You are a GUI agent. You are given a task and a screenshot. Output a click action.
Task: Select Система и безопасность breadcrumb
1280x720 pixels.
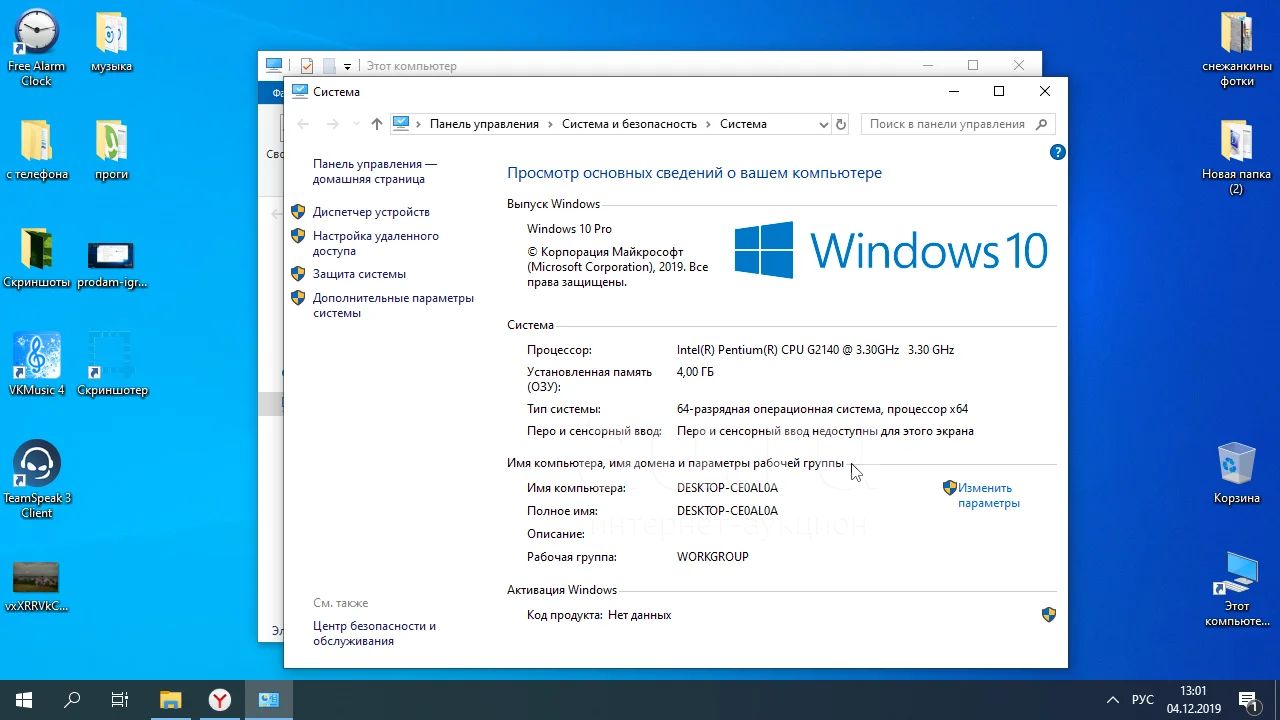pyautogui.click(x=629, y=124)
